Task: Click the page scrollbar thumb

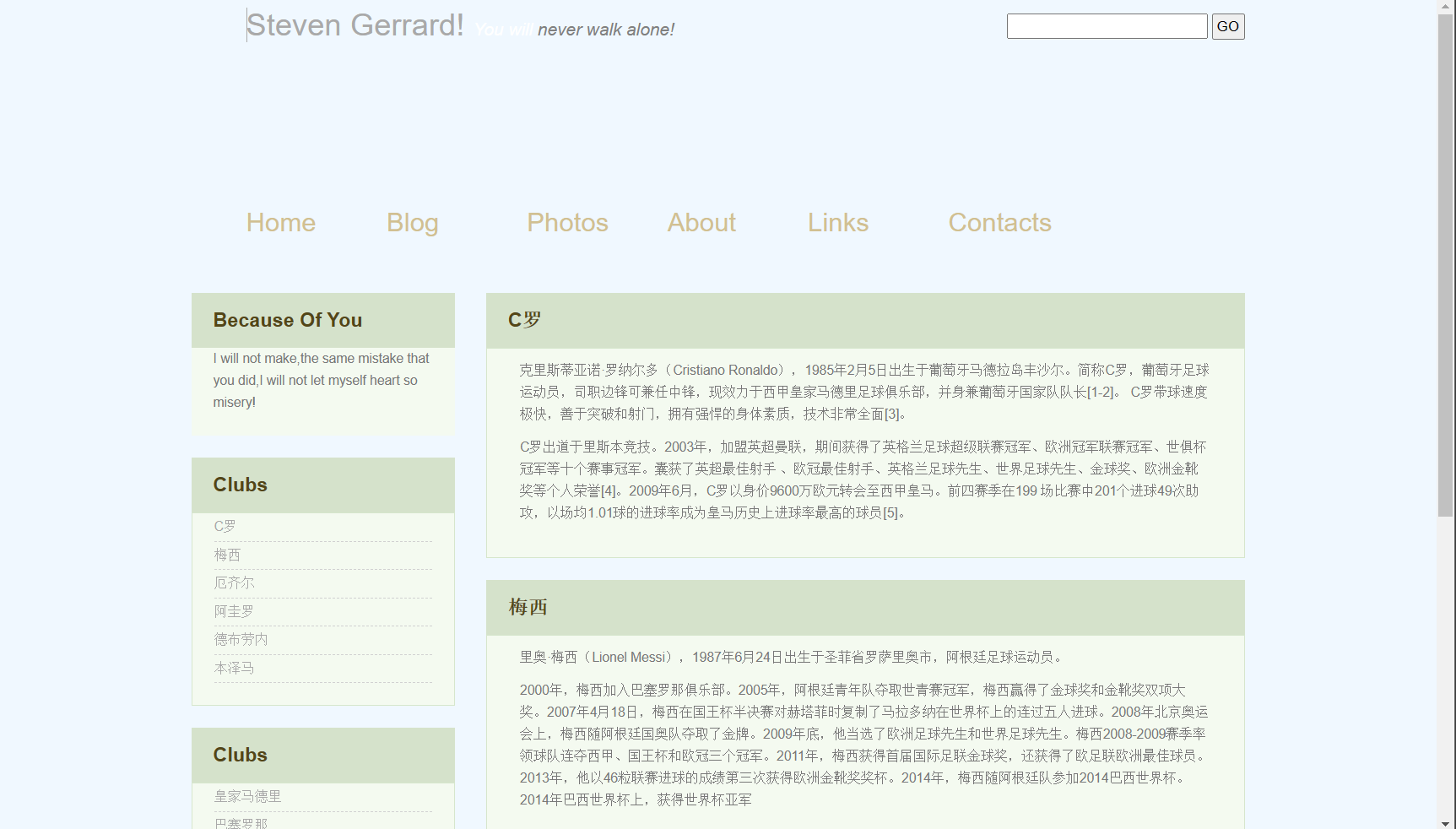Action: (1446, 263)
